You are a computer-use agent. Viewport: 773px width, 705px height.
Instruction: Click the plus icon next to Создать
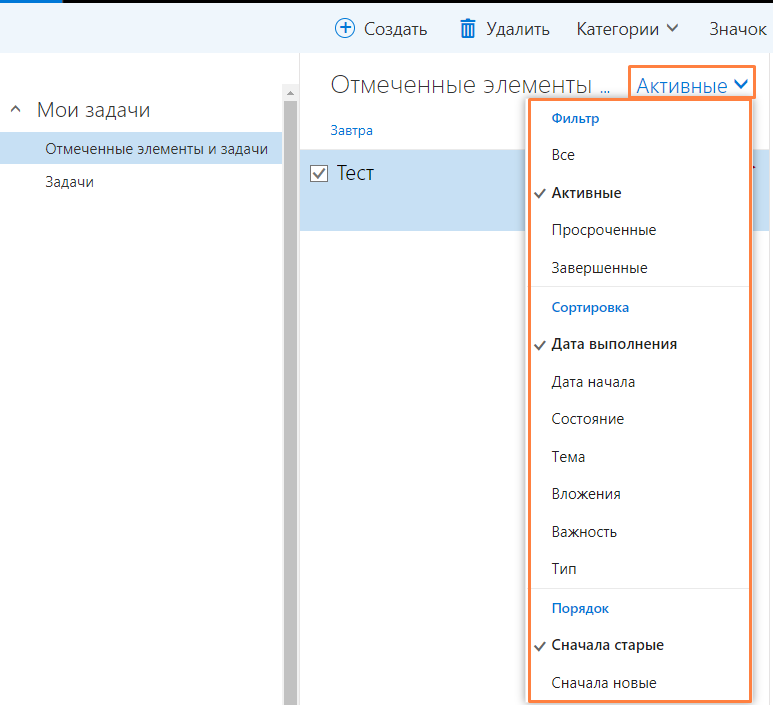pyautogui.click(x=345, y=28)
